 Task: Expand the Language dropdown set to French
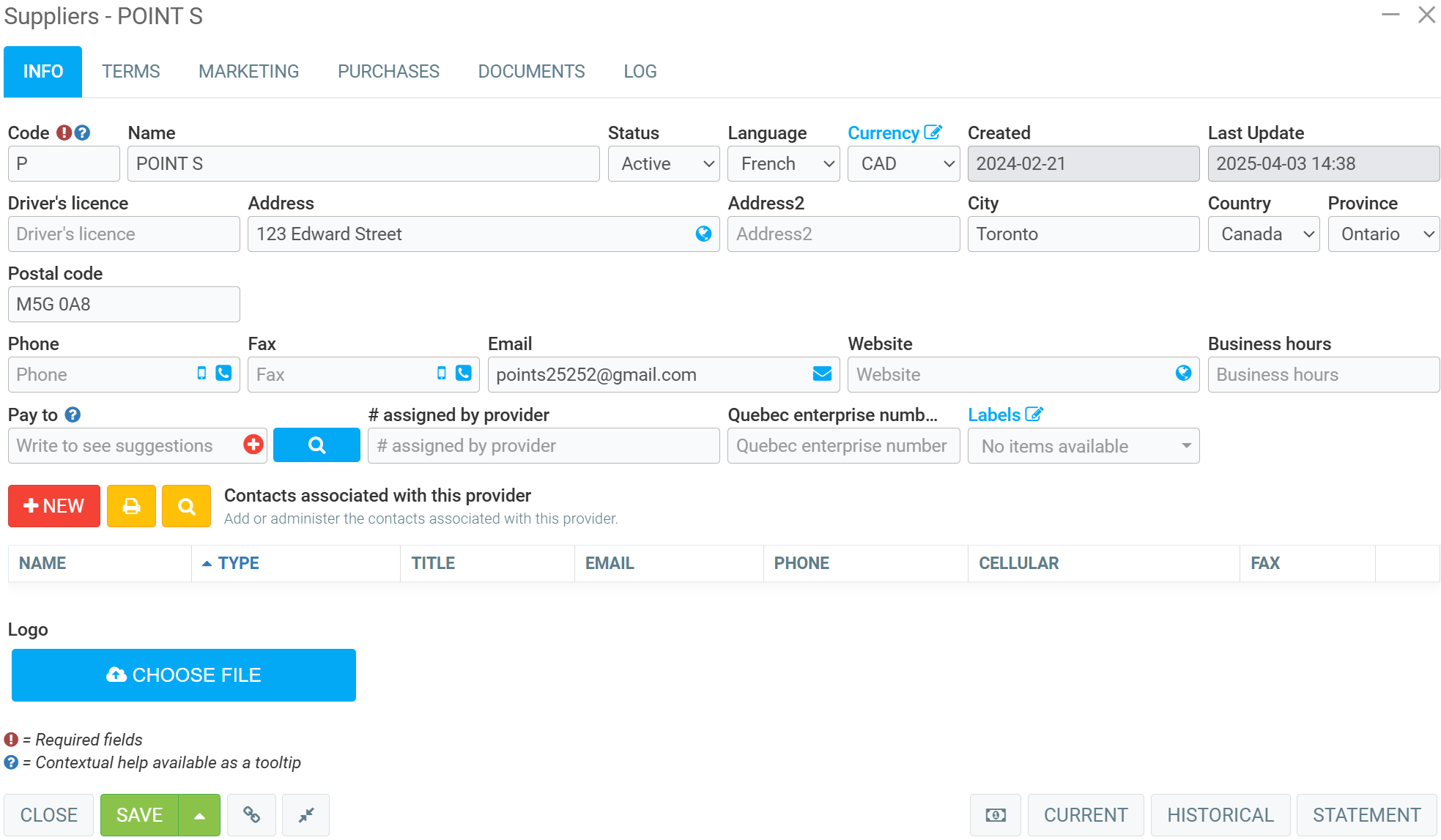point(783,163)
